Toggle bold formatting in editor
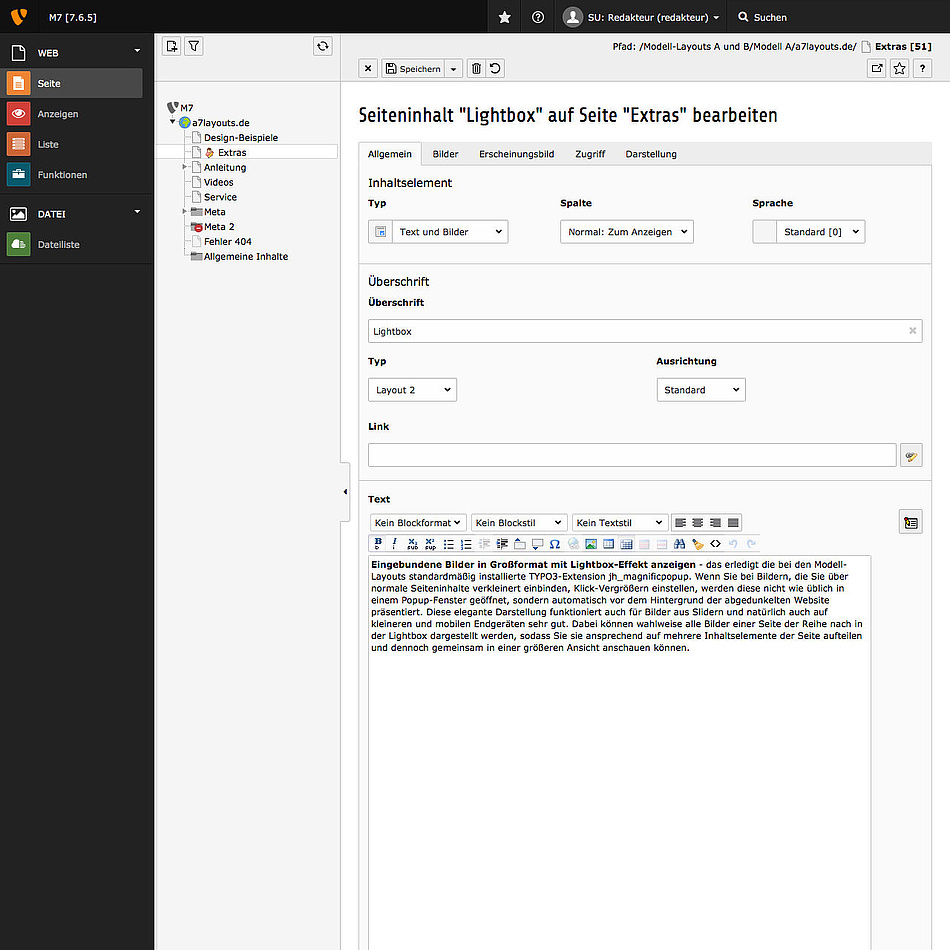950x950 pixels. click(377, 543)
